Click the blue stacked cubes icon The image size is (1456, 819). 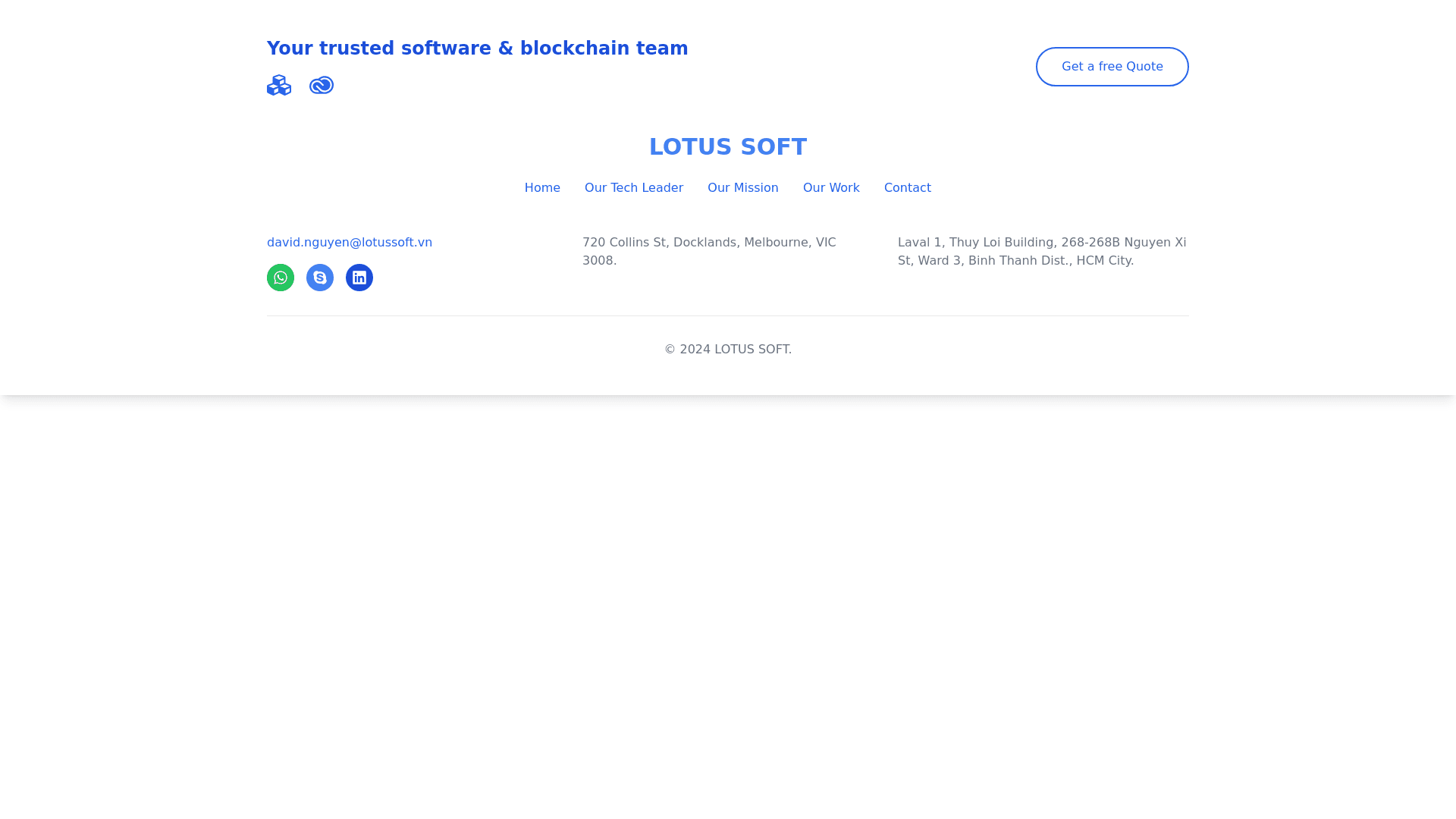[x=279, y=85]
